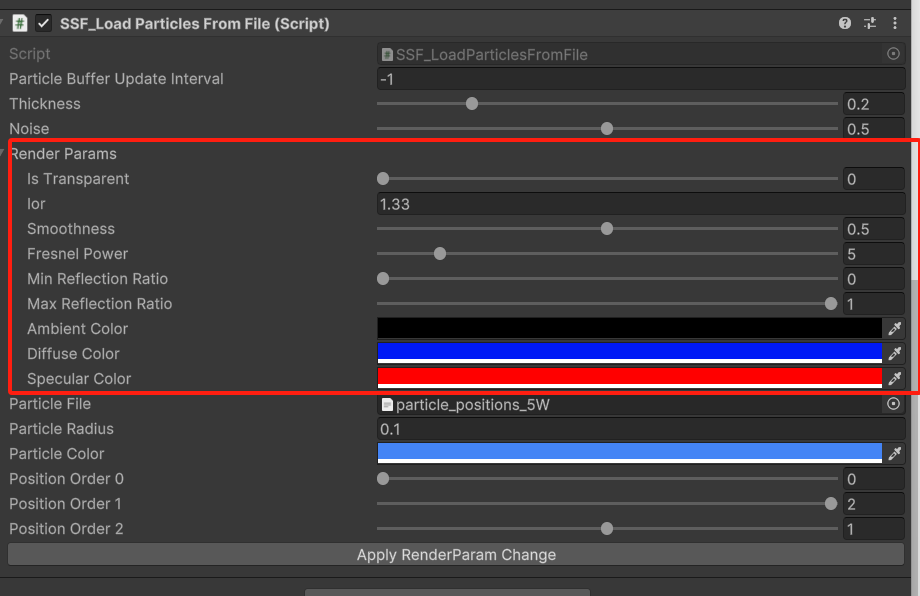920x596 pixels.
Task: Click the Thickness value field
Action: point(873,104)
